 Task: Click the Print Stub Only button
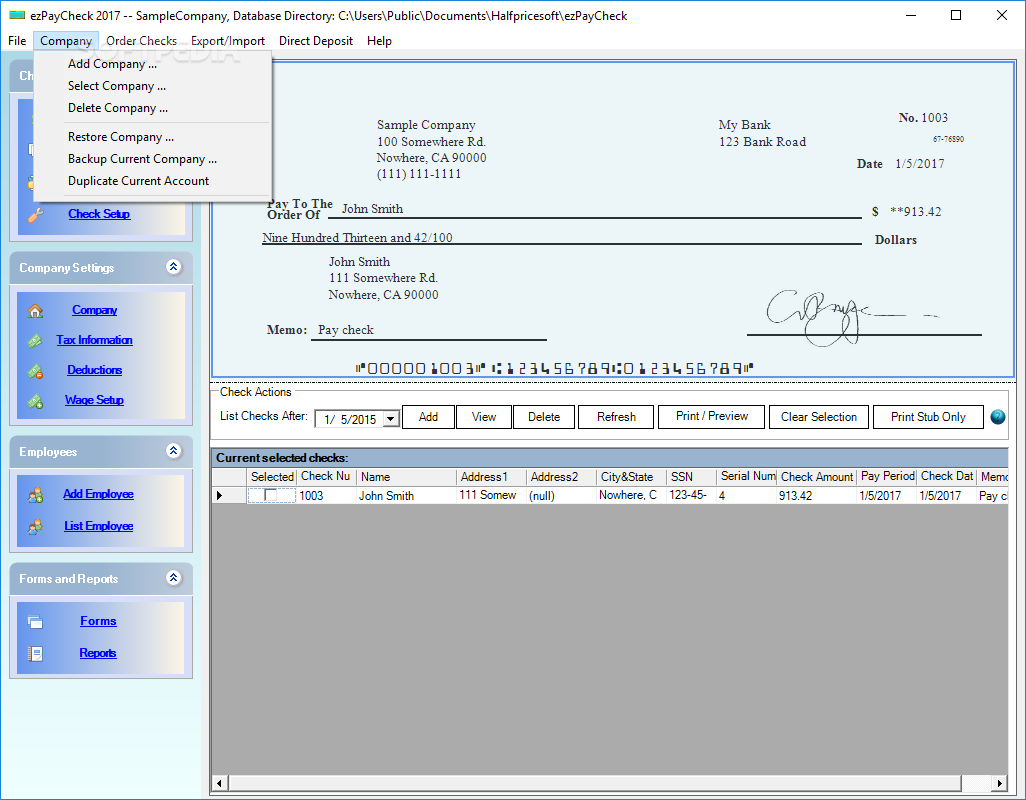click(928, 417)
